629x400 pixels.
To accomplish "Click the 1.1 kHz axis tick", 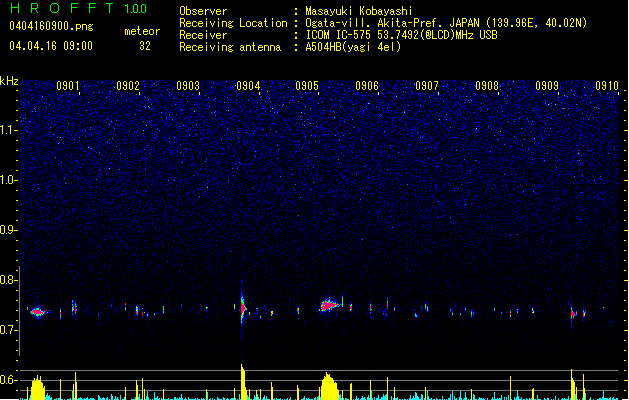I will (9, 130).
